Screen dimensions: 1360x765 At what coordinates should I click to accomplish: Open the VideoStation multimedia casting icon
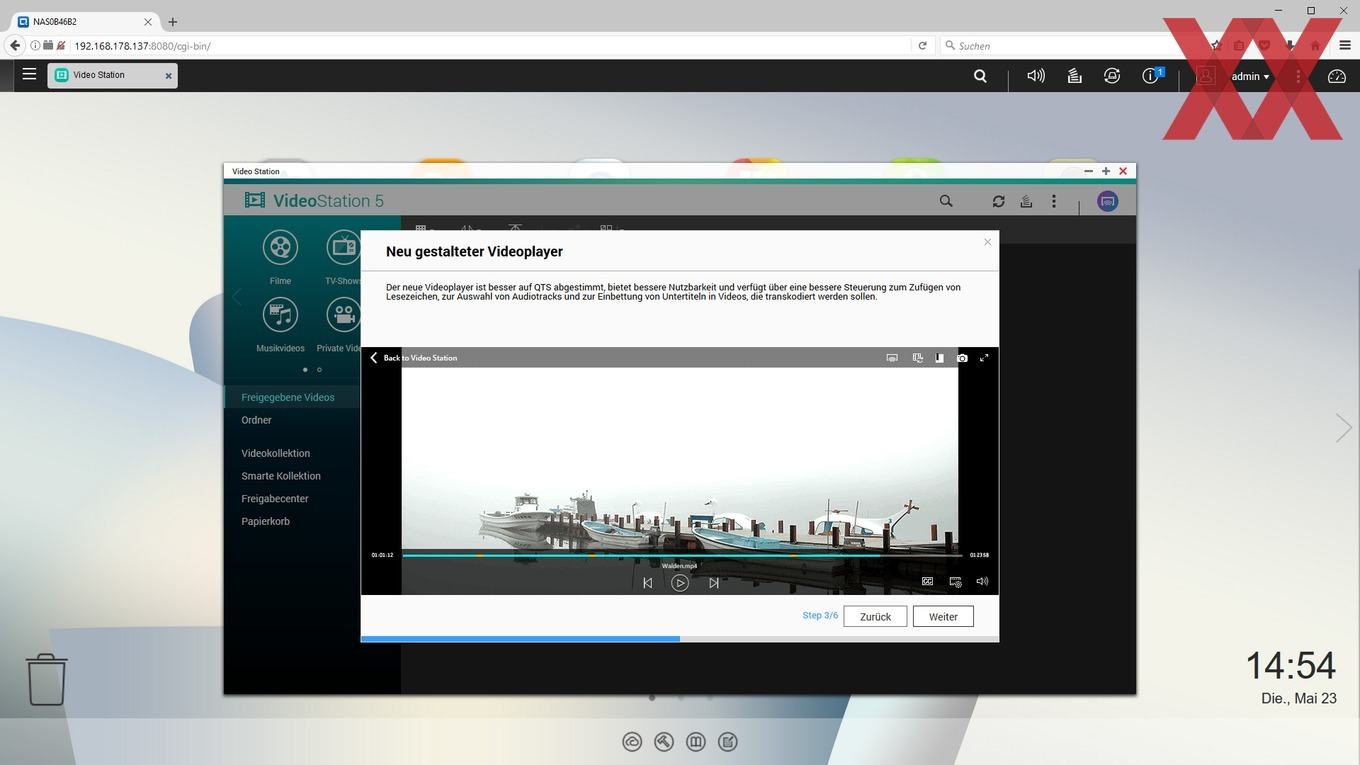(1107, 201)
